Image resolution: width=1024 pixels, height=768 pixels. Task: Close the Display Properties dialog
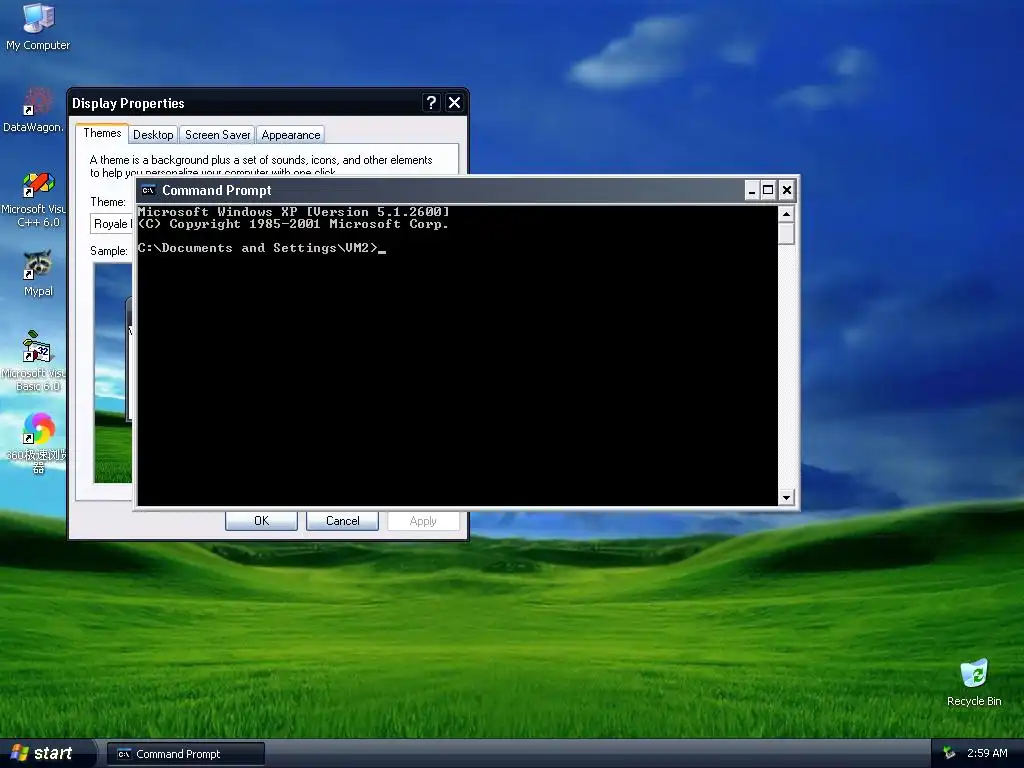pyautogui.click(x=454, y=103)
